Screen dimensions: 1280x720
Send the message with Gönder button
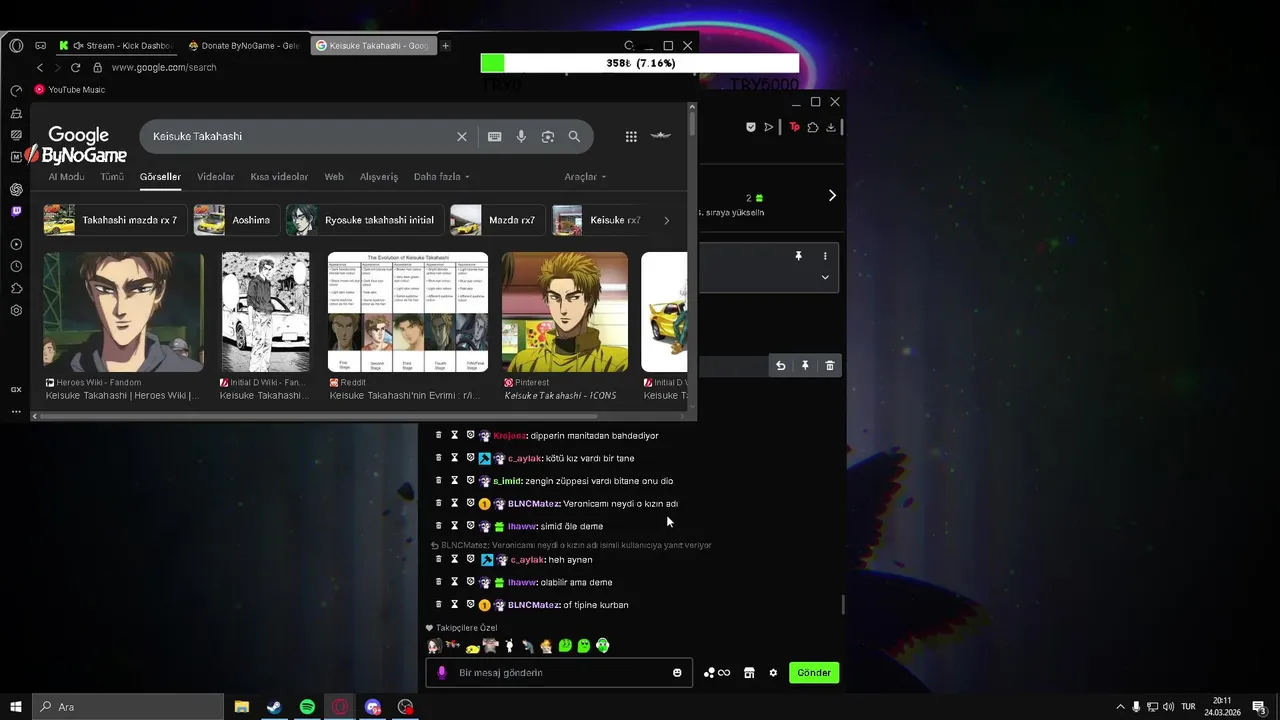tap(814, 673)
